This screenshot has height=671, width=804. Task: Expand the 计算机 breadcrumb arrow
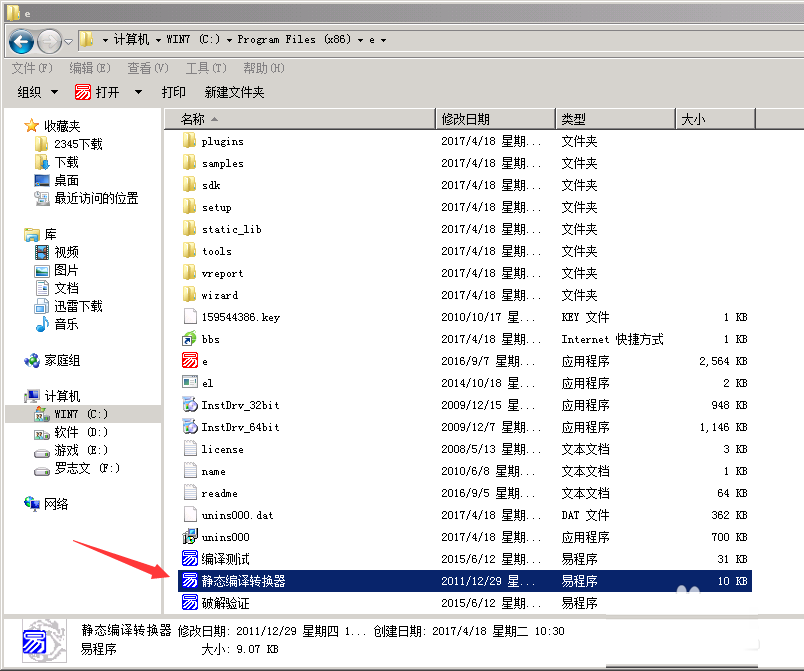157,40
